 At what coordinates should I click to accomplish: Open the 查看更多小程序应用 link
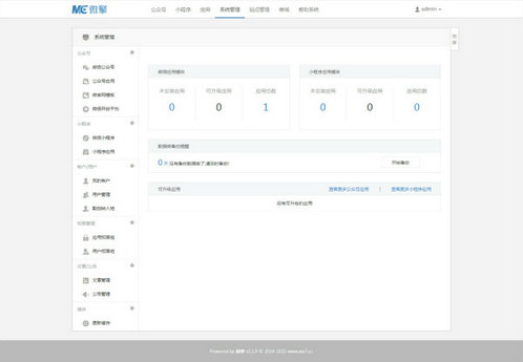pos(411,189)
